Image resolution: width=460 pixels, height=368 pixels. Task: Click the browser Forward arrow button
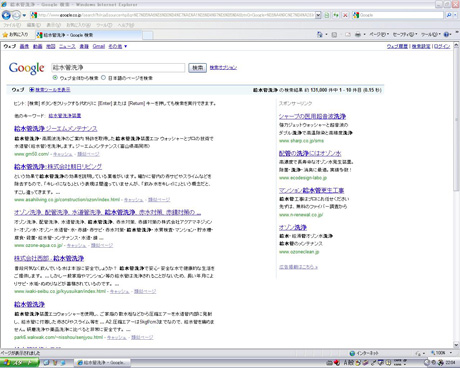point(16,15)
